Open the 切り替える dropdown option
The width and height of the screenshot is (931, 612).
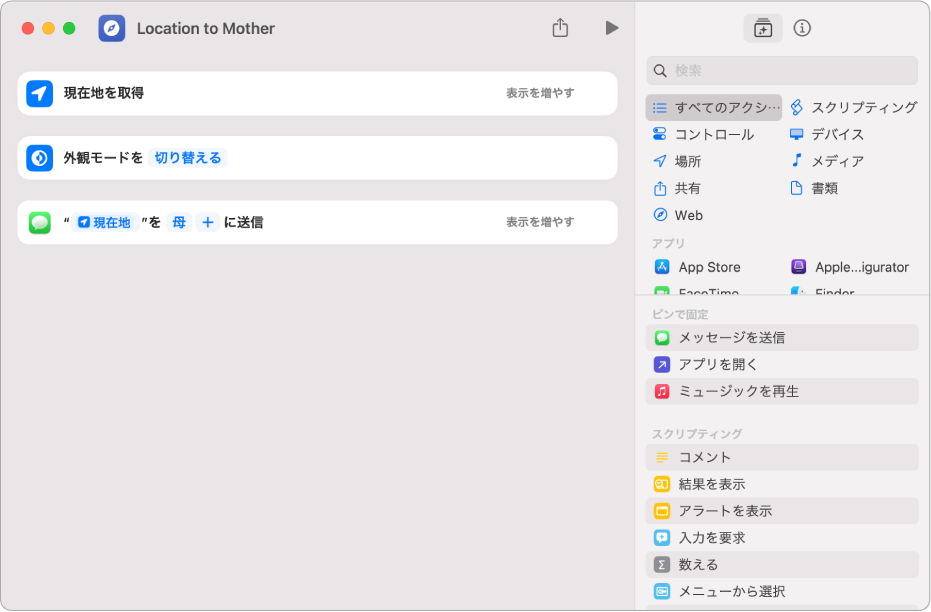click(188, 158)
